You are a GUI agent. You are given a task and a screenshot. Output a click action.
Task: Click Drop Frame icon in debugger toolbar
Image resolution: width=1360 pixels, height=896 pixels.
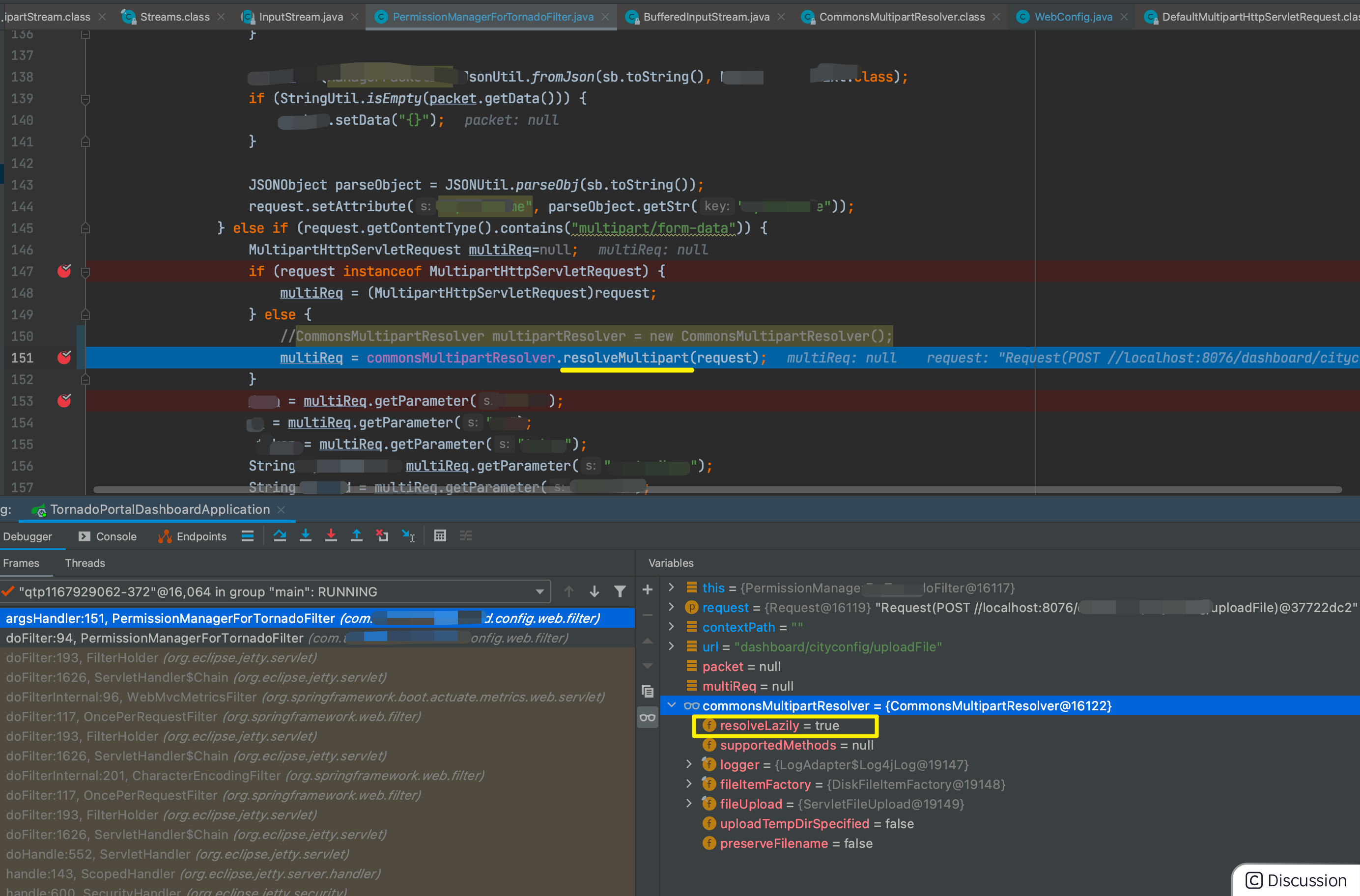pyautogui.click(x=382, y=536)
